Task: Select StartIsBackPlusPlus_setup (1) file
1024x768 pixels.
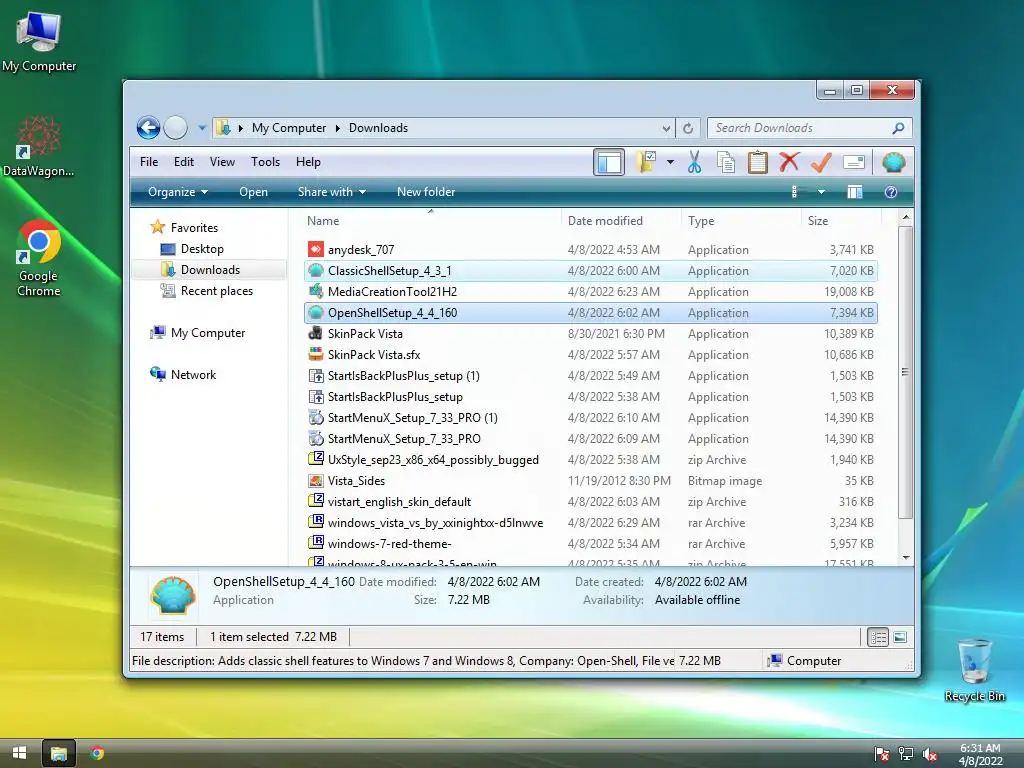Action: tap(590, 376)
